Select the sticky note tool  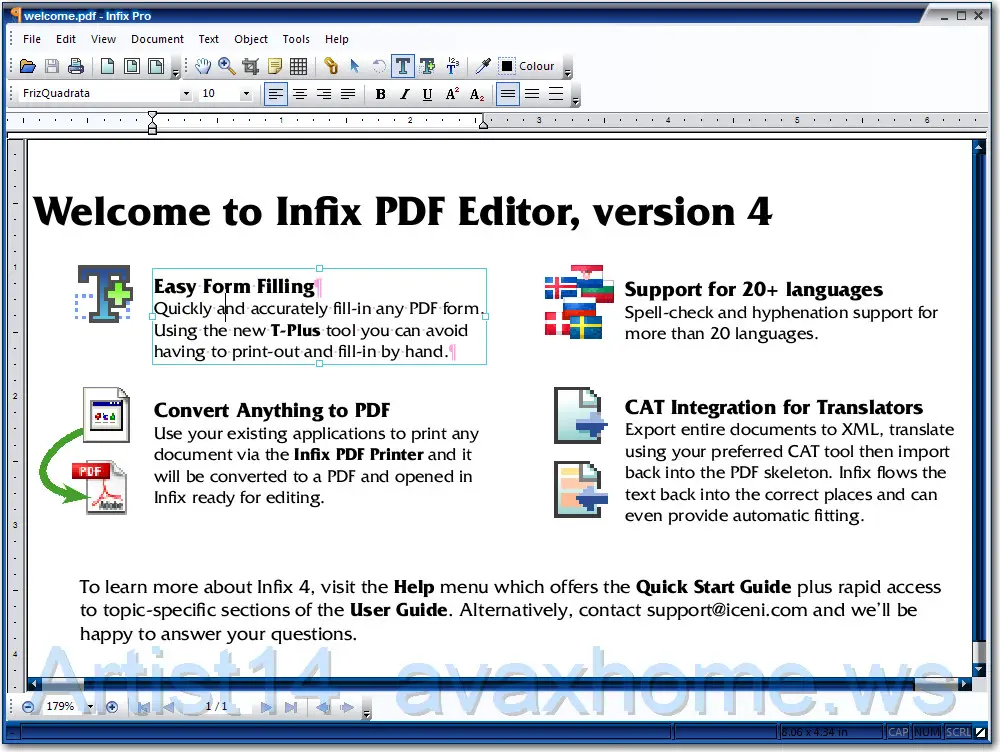[x=275, y=66]
